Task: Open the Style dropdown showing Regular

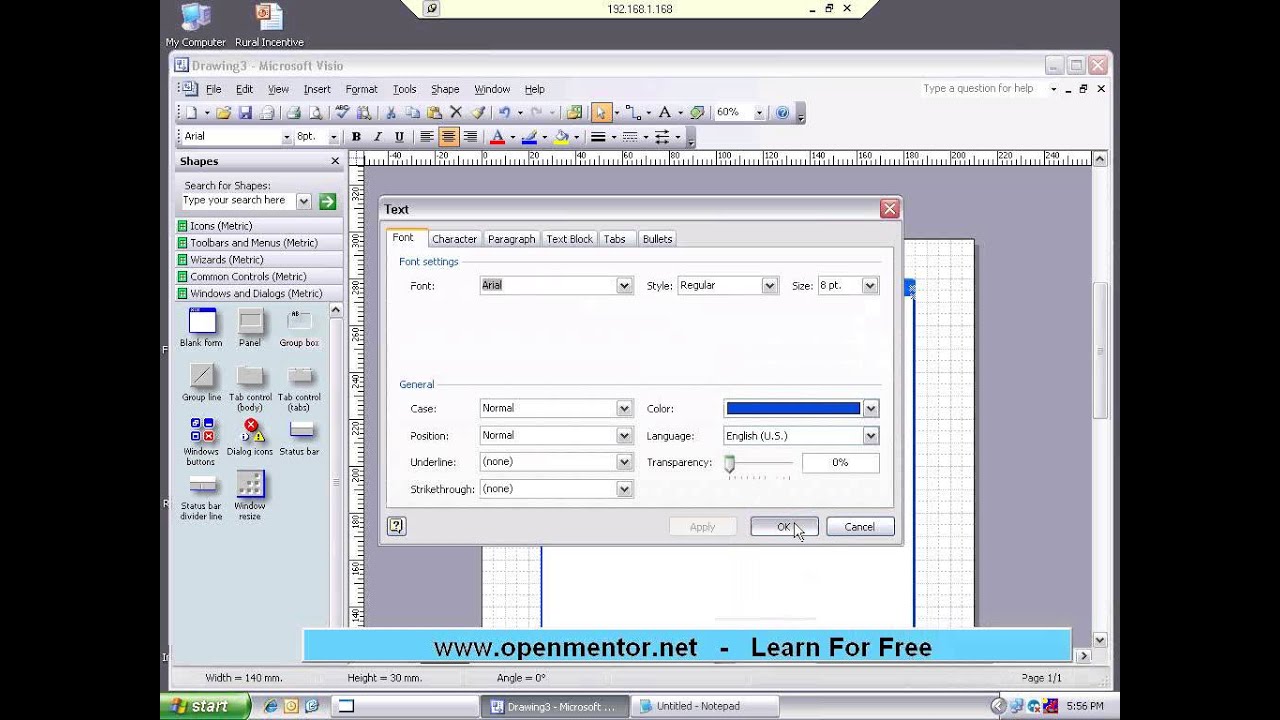Action: point(769,285)
